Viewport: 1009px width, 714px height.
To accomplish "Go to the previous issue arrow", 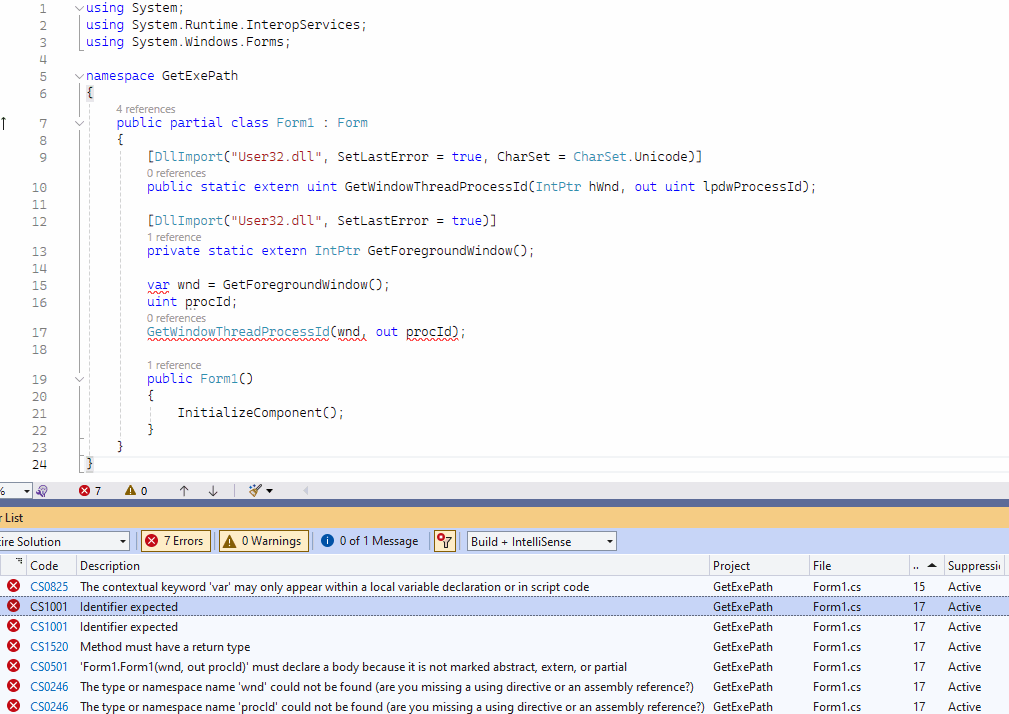I will click(x=184, y=491).
